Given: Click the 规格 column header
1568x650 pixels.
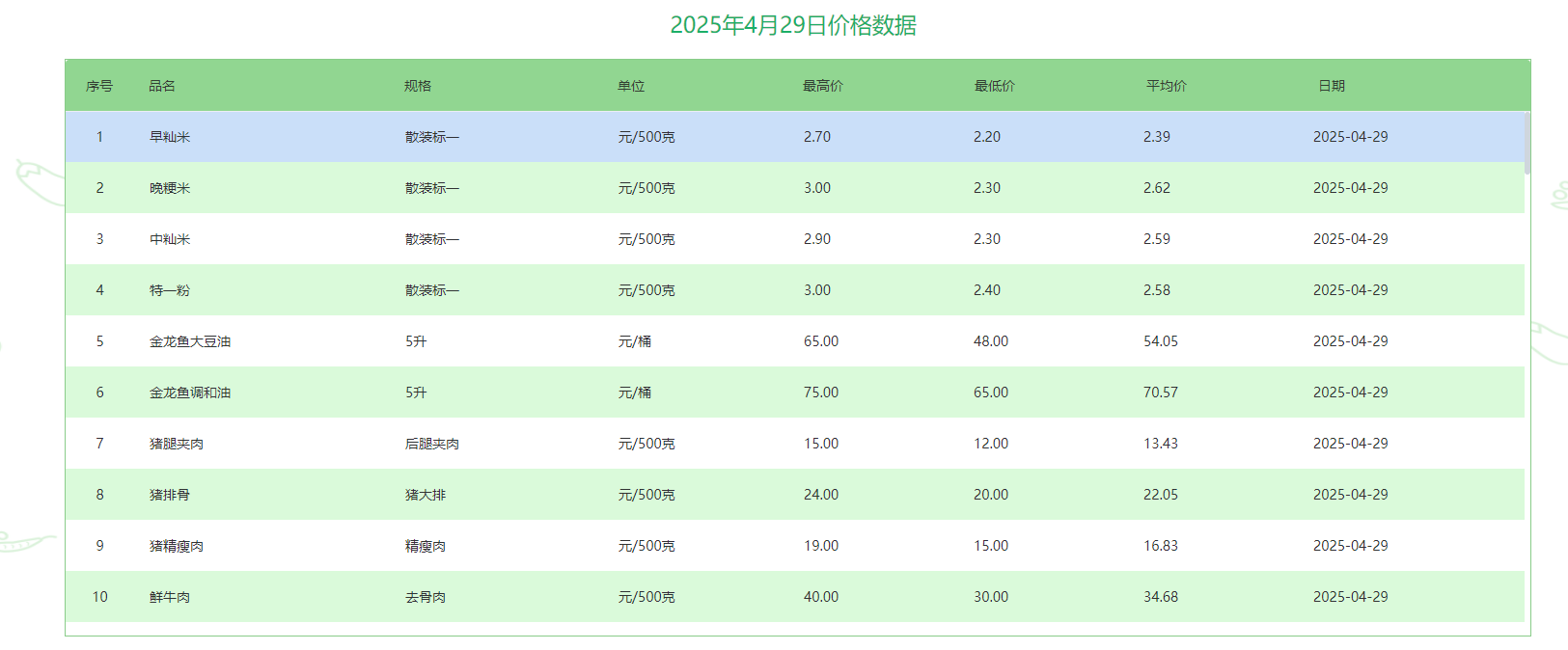Looking at the screenshot, I should [418, 86].
